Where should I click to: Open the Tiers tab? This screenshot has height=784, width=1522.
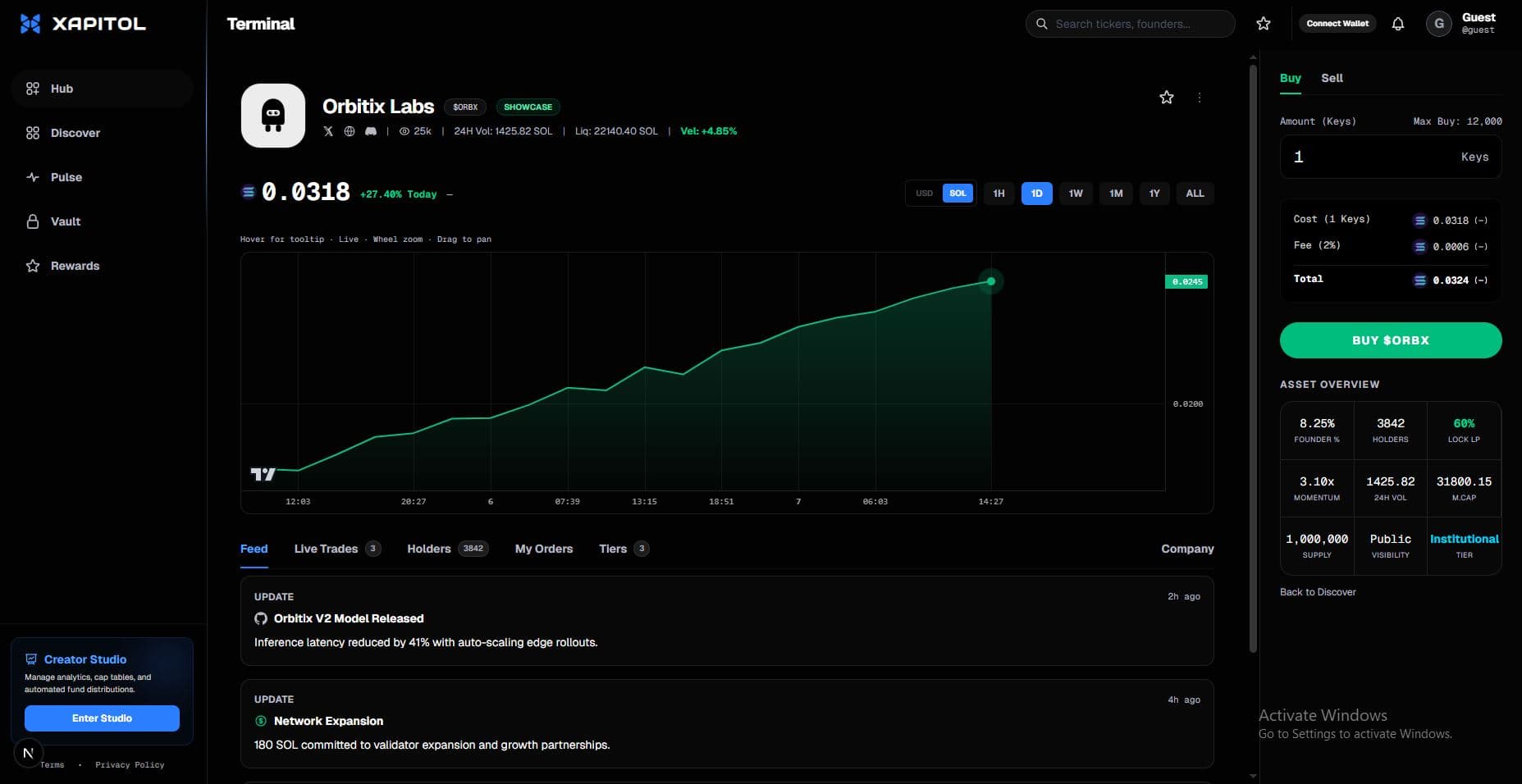[x=624, y=549]
